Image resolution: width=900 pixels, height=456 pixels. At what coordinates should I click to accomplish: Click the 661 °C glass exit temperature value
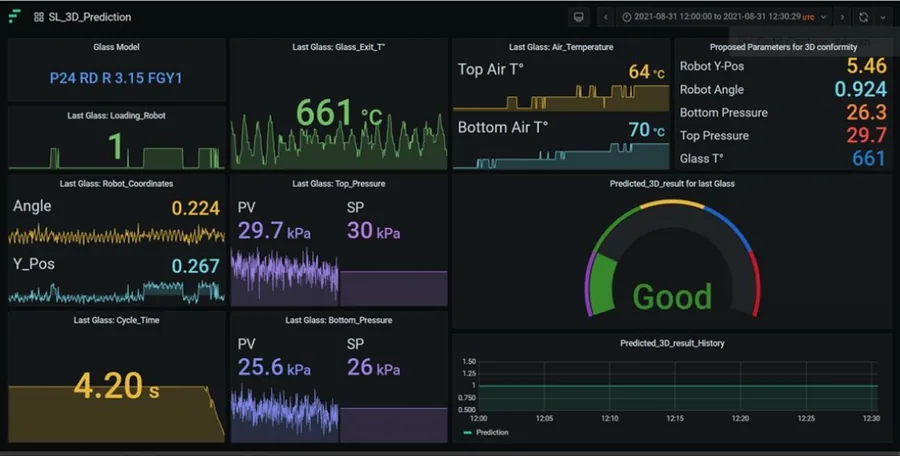pos(339,113)
